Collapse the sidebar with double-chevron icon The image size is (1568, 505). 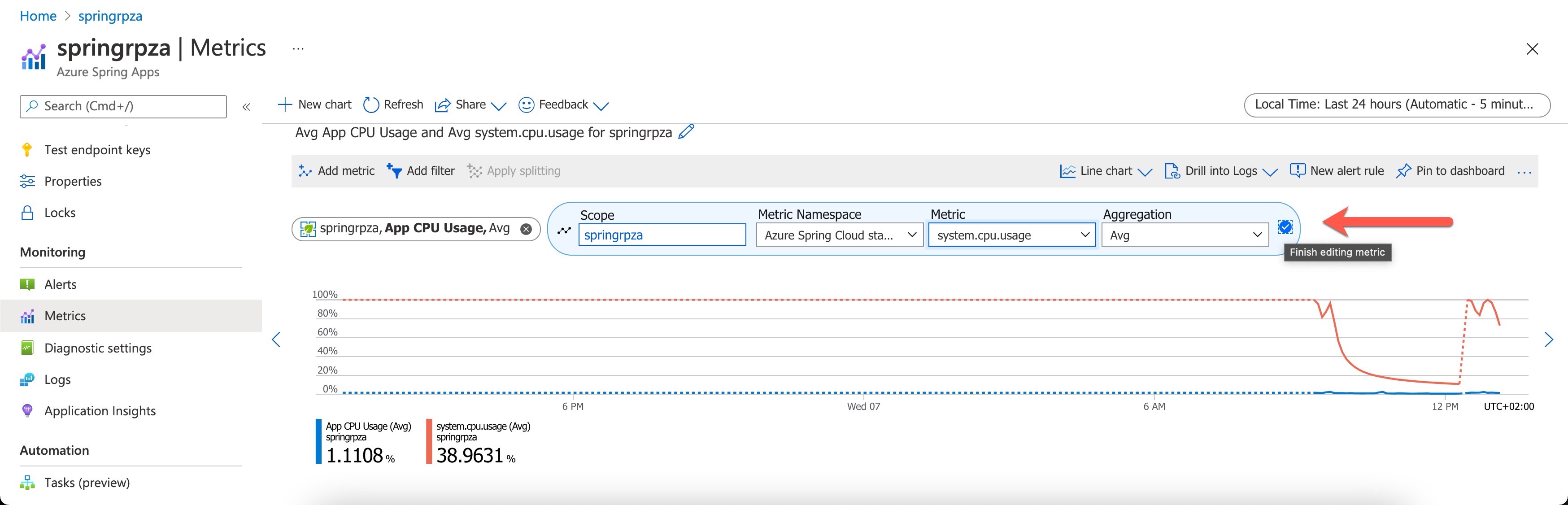point(246,107)
